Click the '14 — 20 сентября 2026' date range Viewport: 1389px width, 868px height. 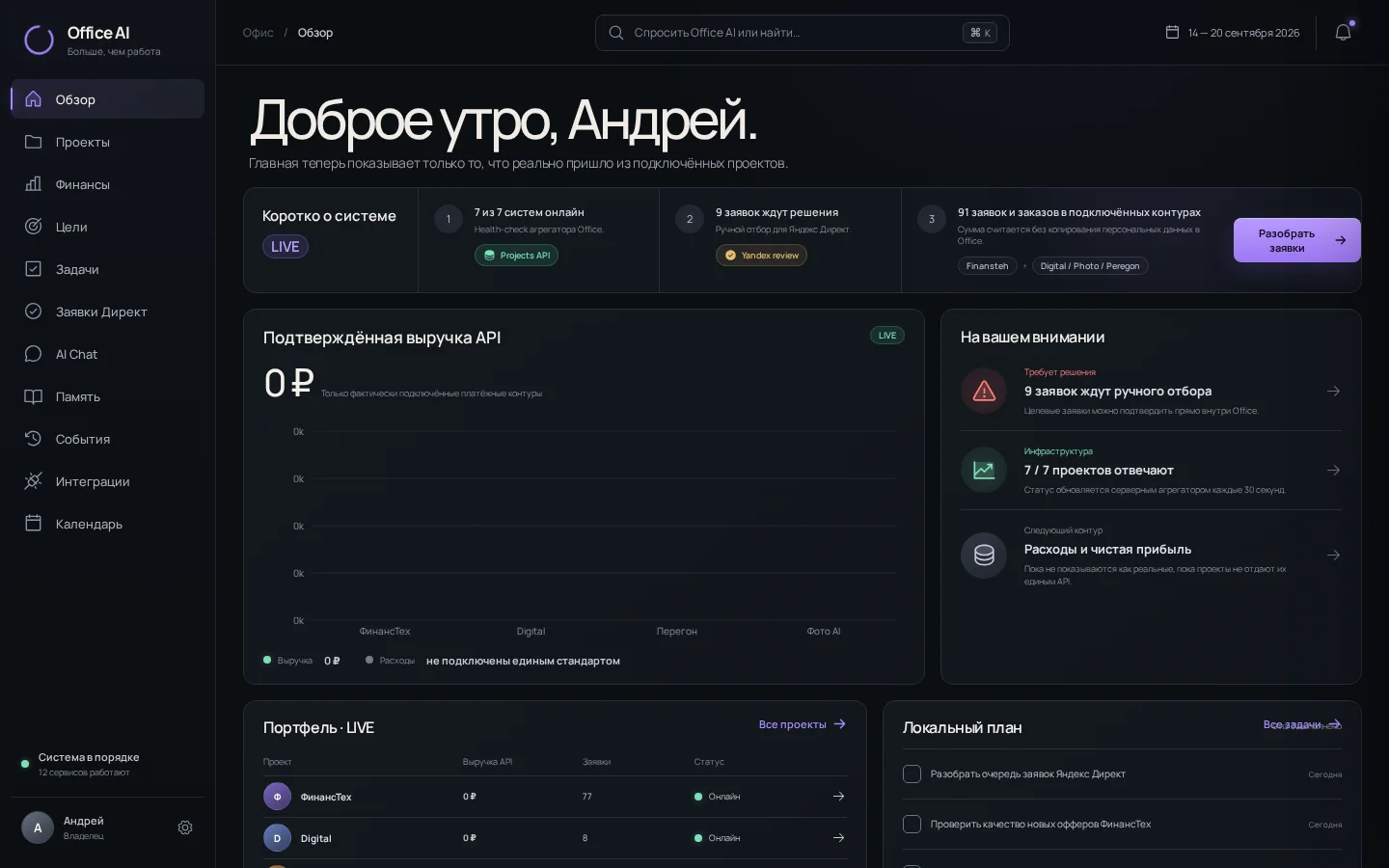(x=1243, y=33)
